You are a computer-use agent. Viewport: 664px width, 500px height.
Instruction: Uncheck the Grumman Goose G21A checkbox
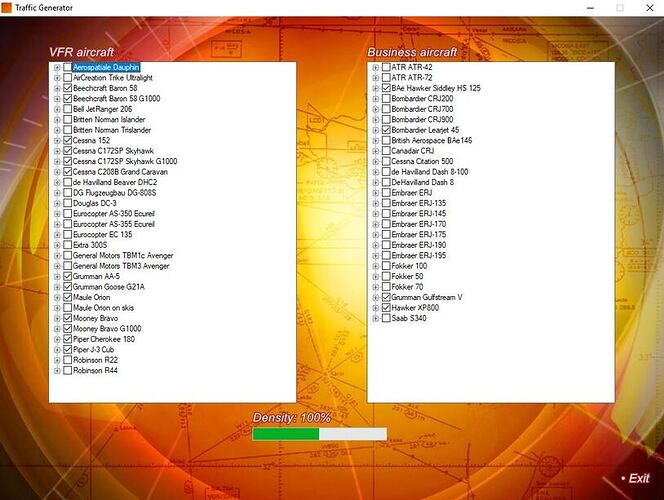click(x=67, y=287)
